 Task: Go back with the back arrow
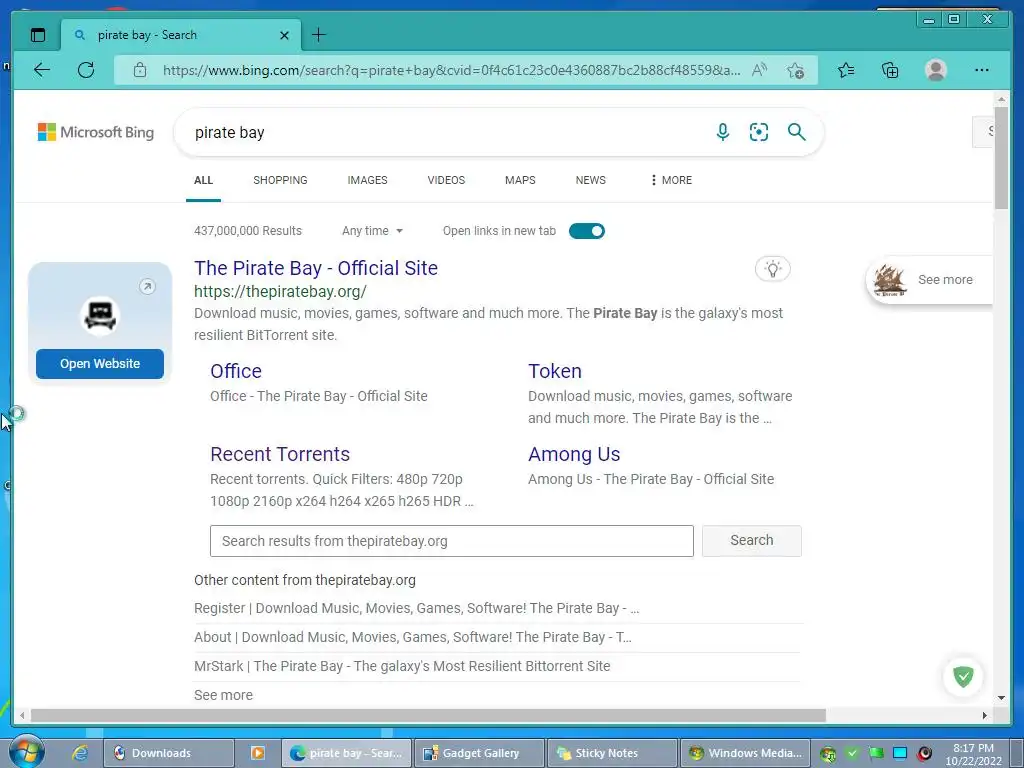[x=42, y=70]
